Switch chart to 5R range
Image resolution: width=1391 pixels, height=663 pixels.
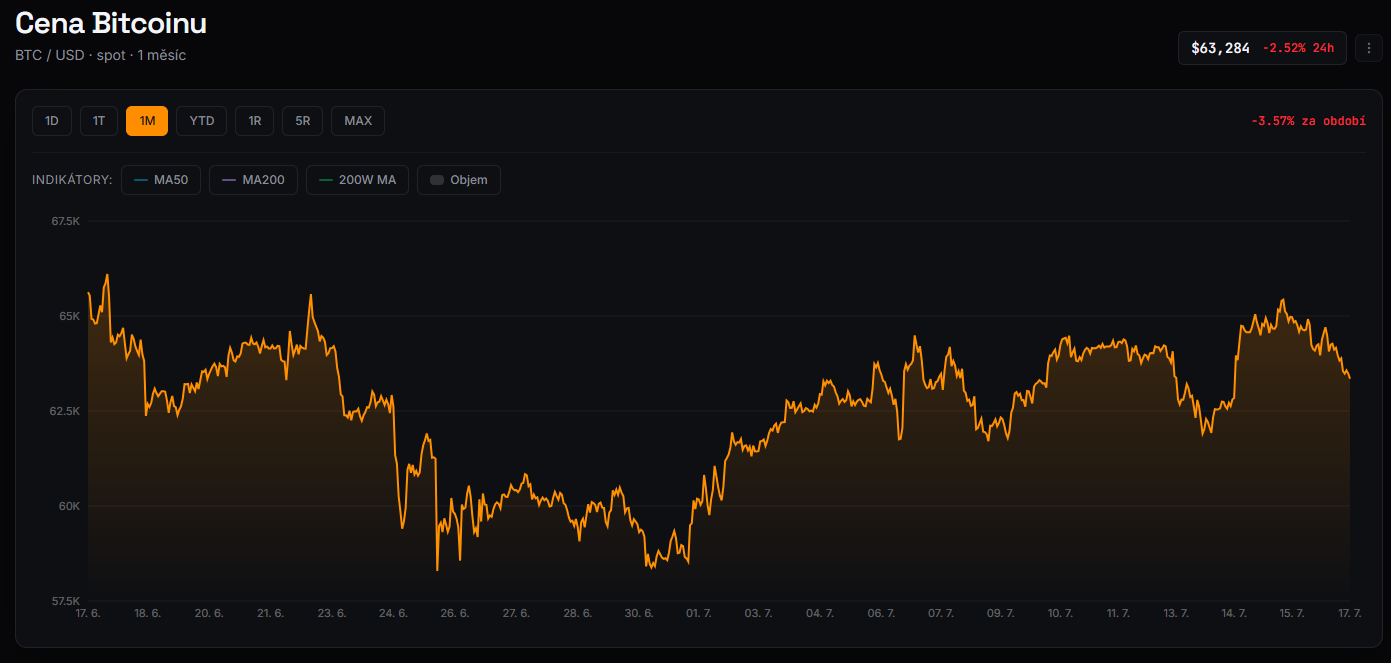(x=302, y=121)
